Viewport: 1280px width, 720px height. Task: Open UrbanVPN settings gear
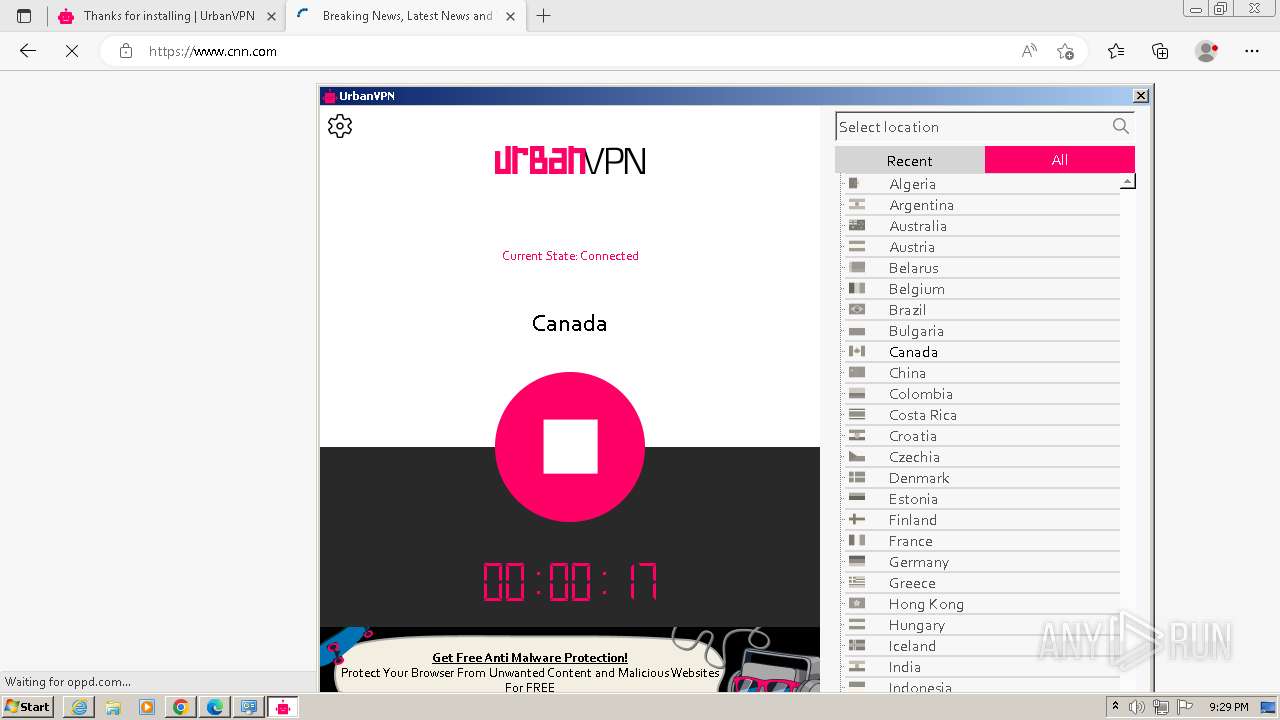(340, 126)
